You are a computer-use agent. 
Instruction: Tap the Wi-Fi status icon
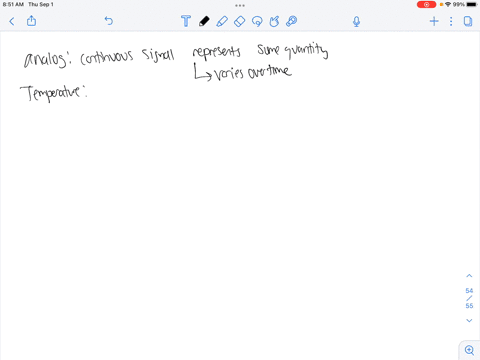(448, 5)
